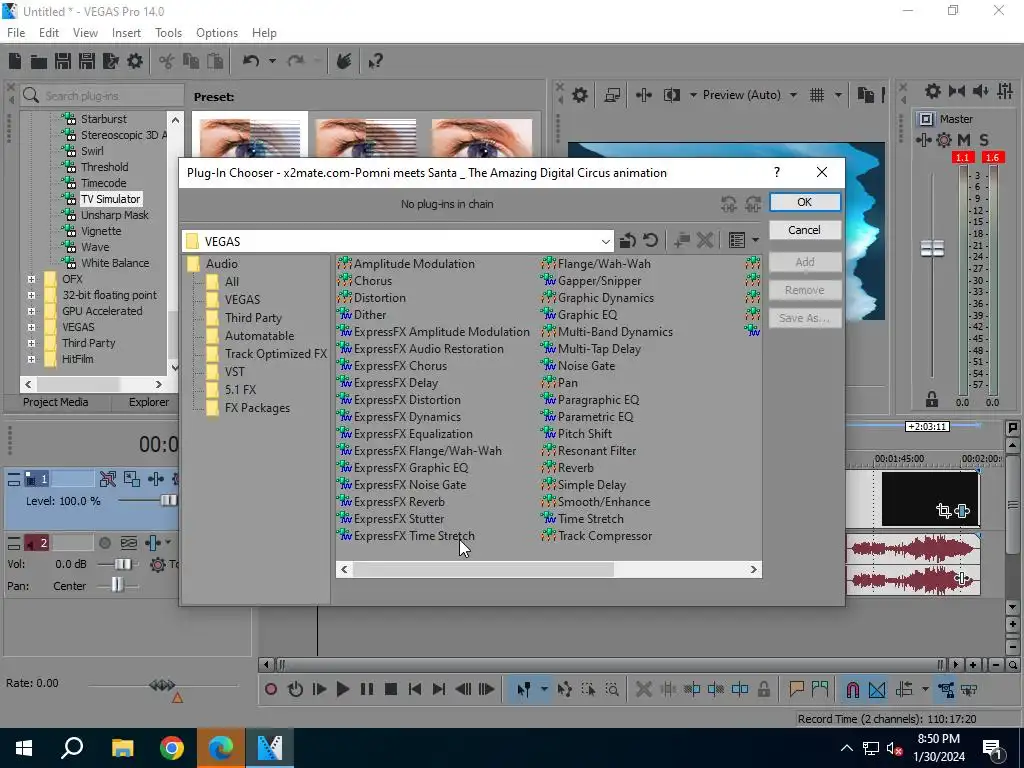Image resolution: width=1024 pixels, height=768 pixels.
Task: Toggle Ignore Event Grouping icon
Action: click(970, 690)
